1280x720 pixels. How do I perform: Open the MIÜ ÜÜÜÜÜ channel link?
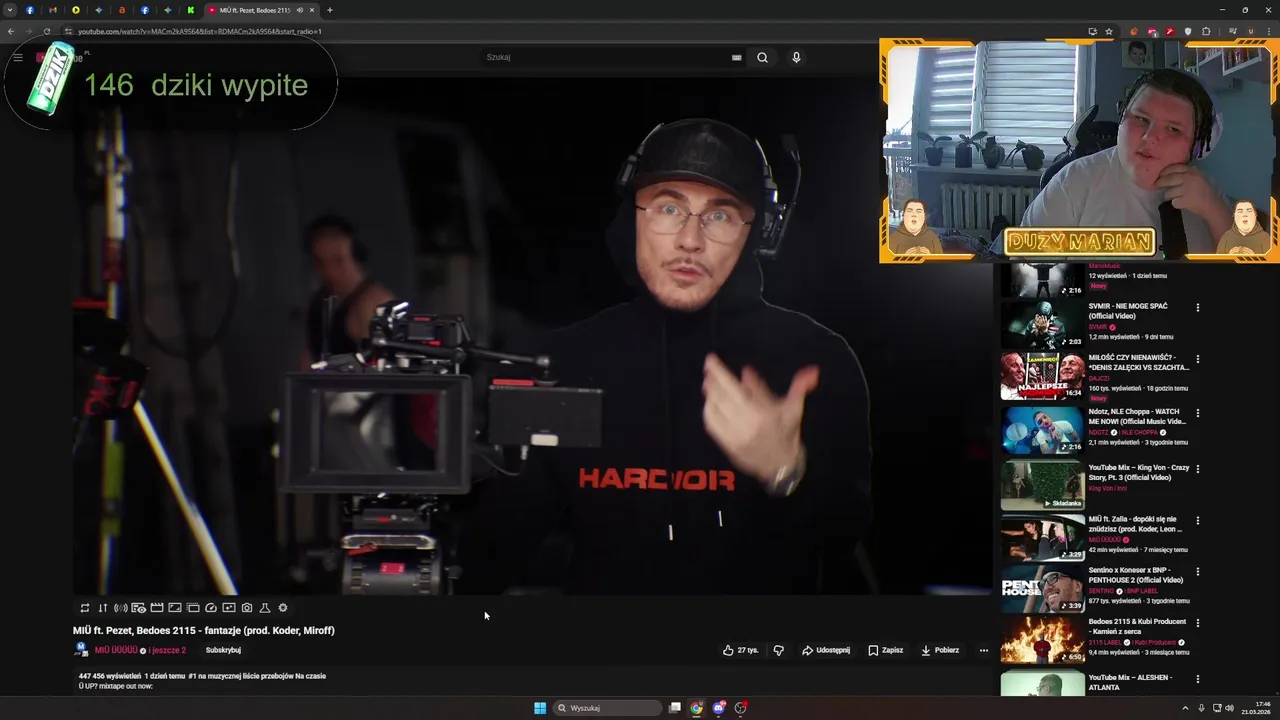click(116, 650)
